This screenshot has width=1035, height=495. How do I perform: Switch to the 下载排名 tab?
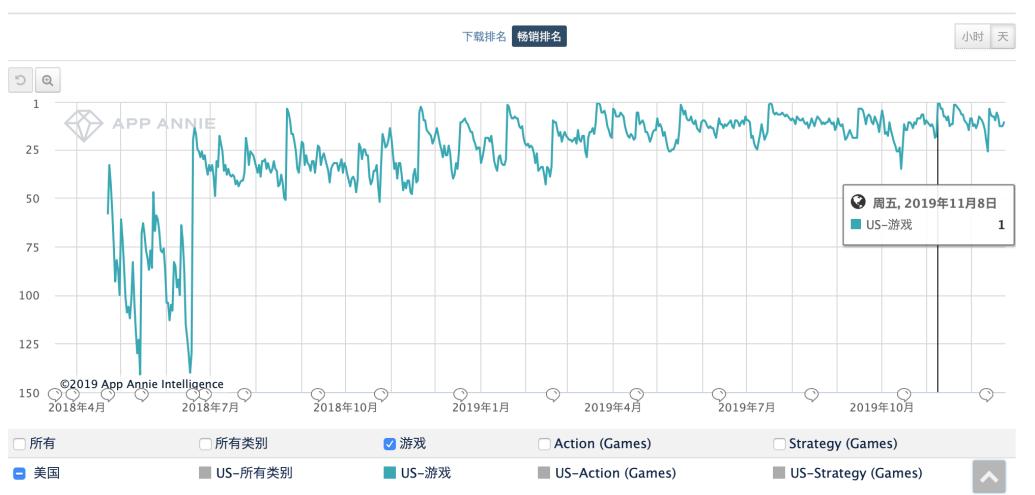click(484, 37)
